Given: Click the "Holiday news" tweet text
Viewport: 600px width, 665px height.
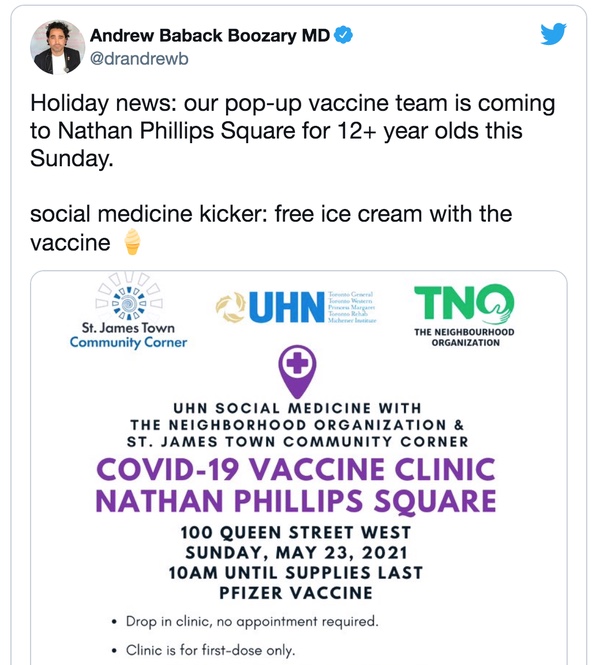Looking at the screenshot, I should [x=291, y=132].
